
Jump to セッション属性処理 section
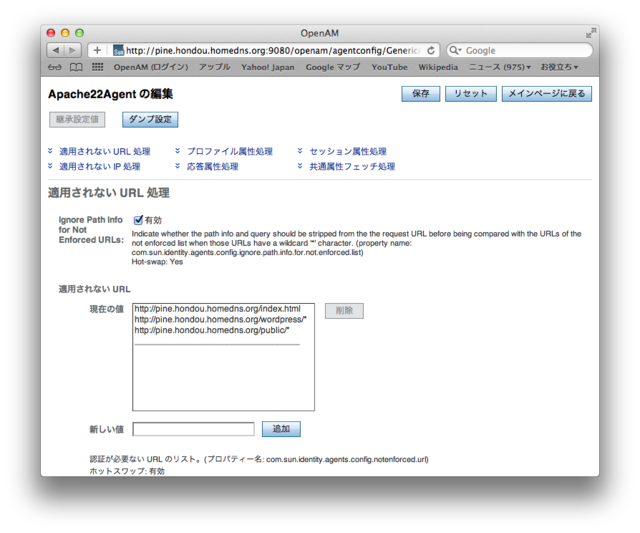[347, 151]
